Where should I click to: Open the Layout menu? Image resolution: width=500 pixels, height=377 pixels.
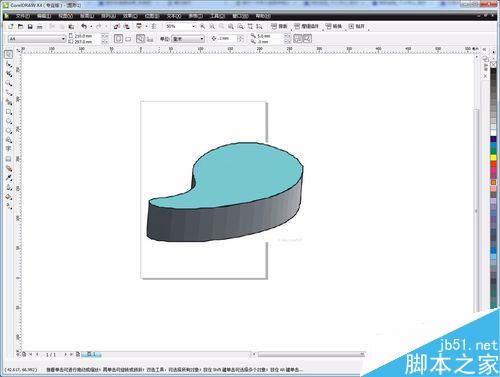[87, 16]
